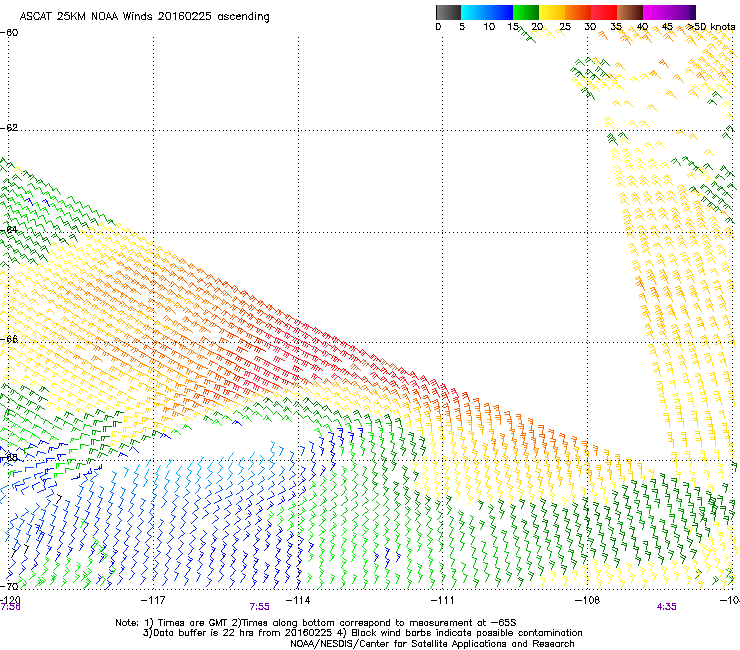Click the '>50 knots' legend label
Viewport: 740px width, 650px height.
tap(711, 27)
